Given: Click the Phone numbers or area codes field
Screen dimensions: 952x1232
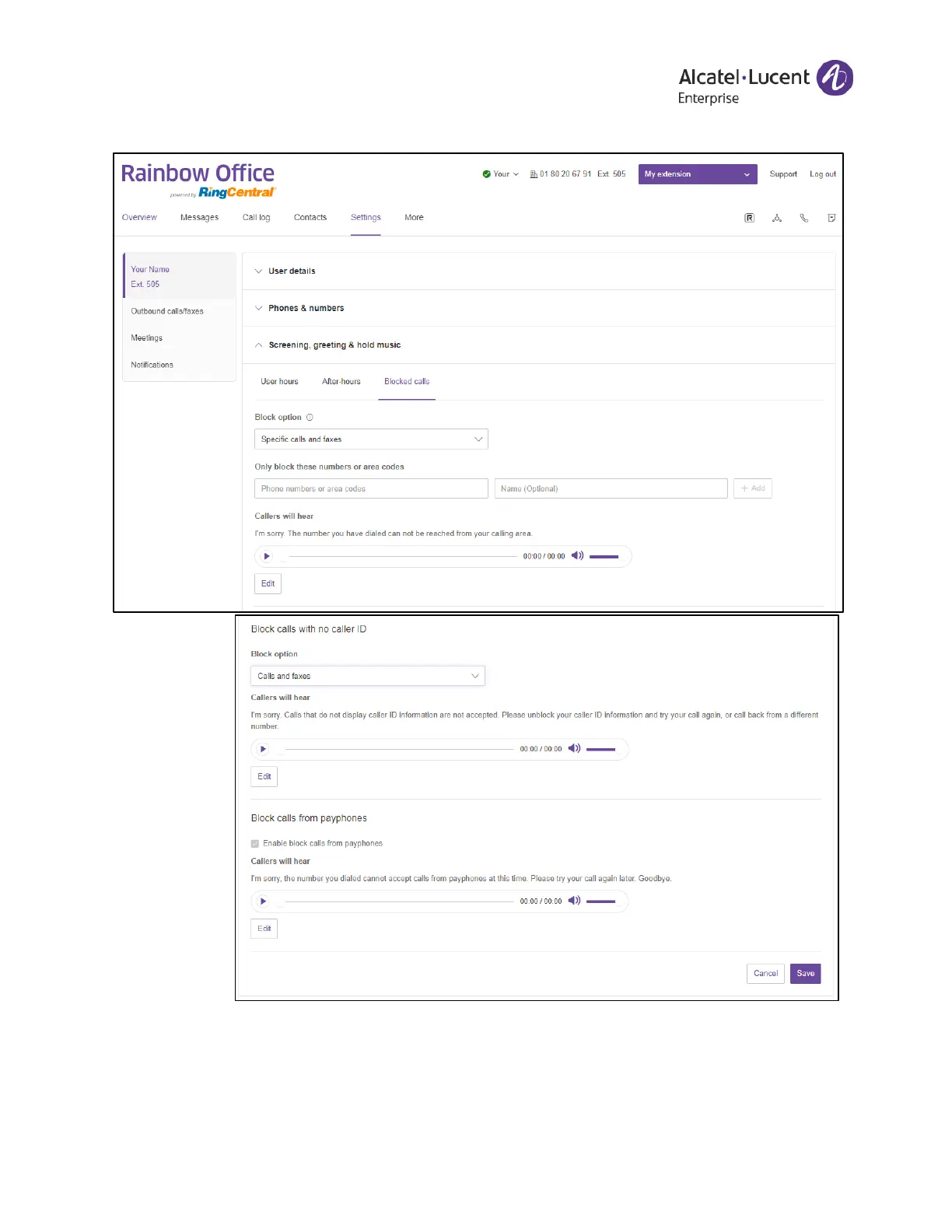Looking at the screenshot, I should (x=371, y=489).
